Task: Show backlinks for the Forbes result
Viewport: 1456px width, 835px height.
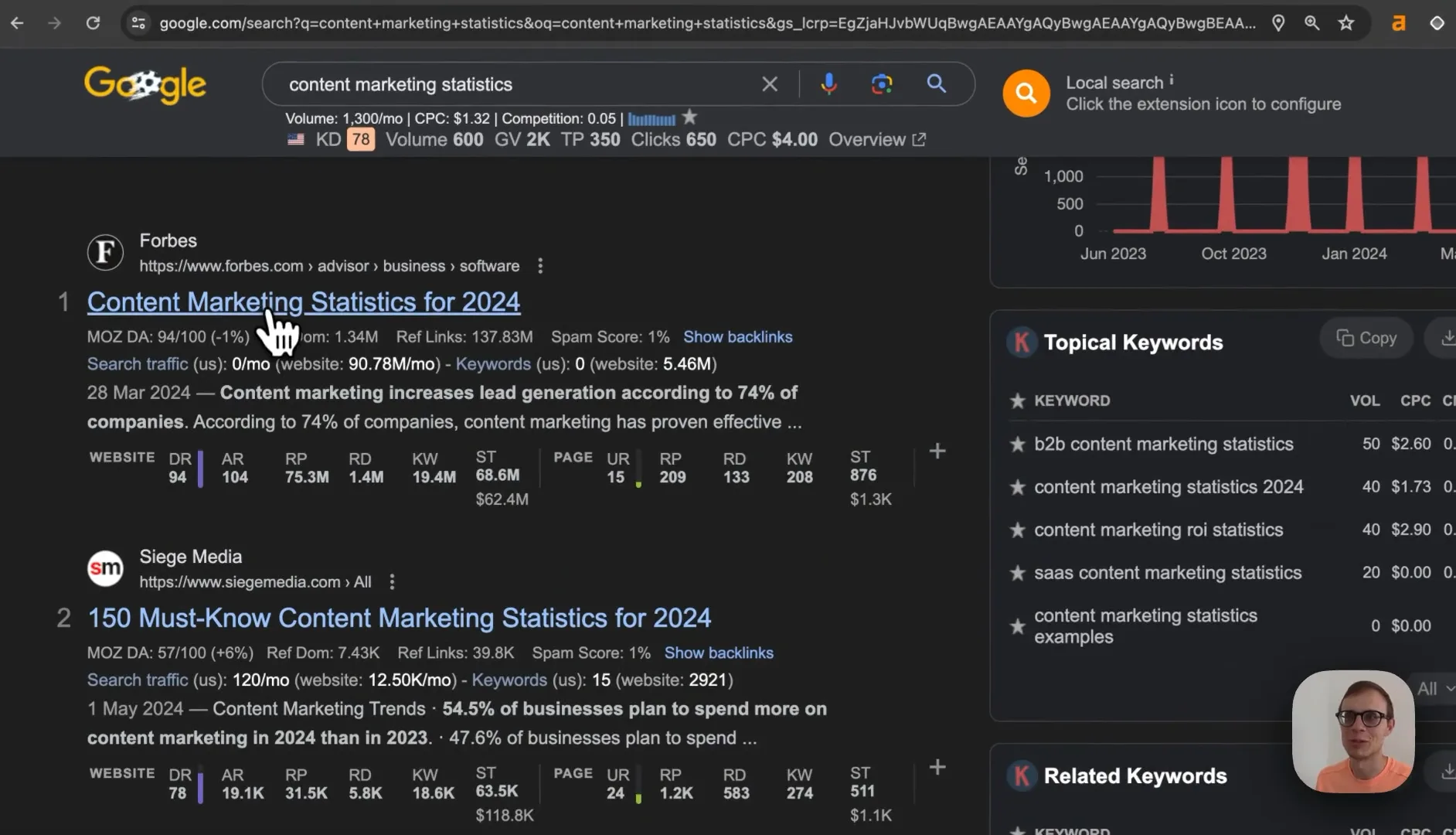Action: pyautogui.click(x=737, y=337)
